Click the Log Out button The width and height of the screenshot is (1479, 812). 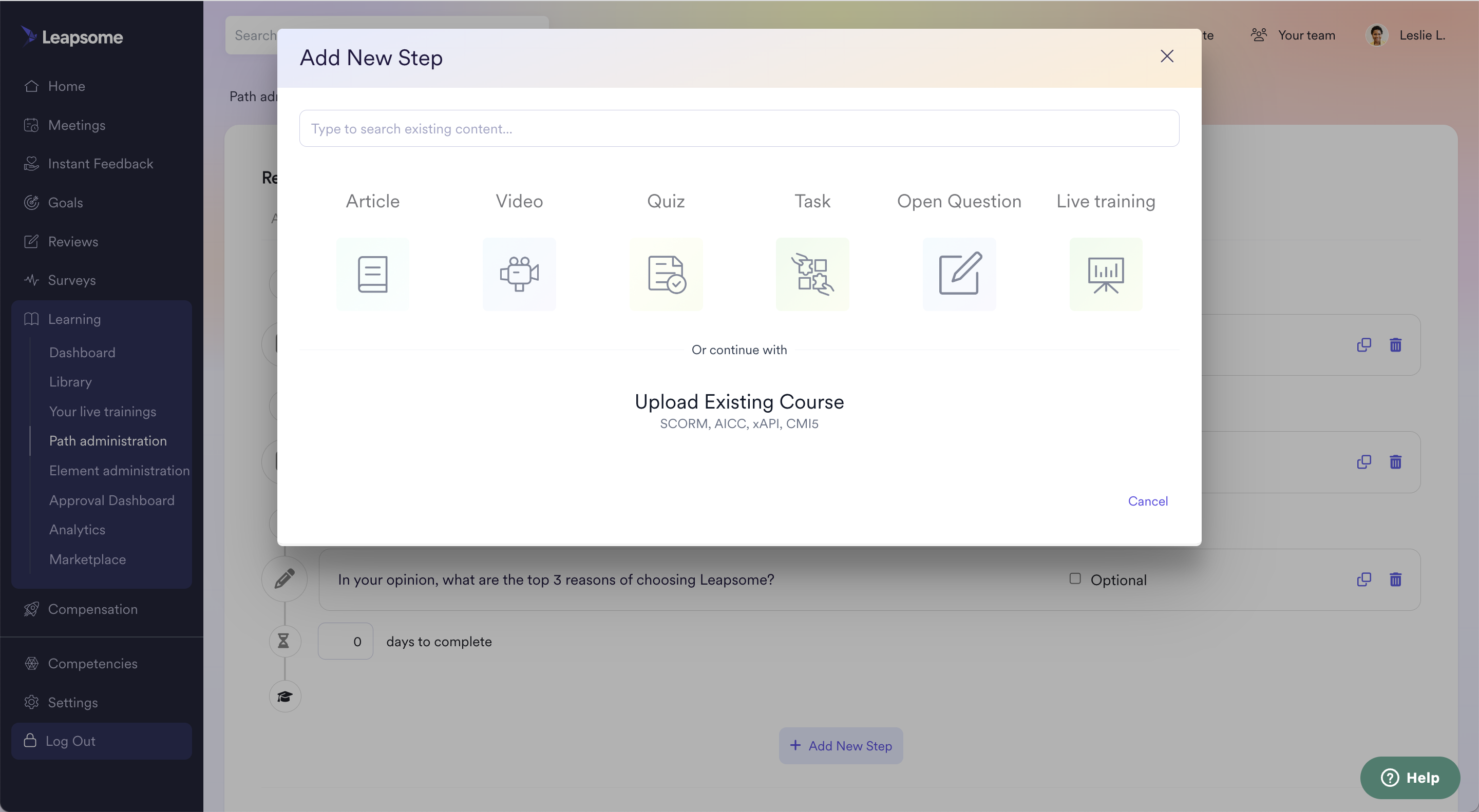click(x=102, y=741)
